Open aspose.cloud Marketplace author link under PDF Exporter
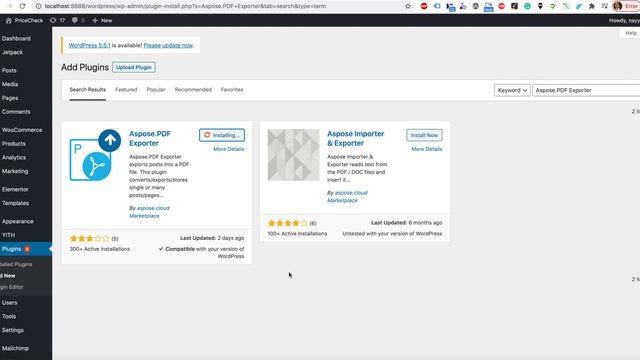Screen dimensions: 640x360 [149, 212]
